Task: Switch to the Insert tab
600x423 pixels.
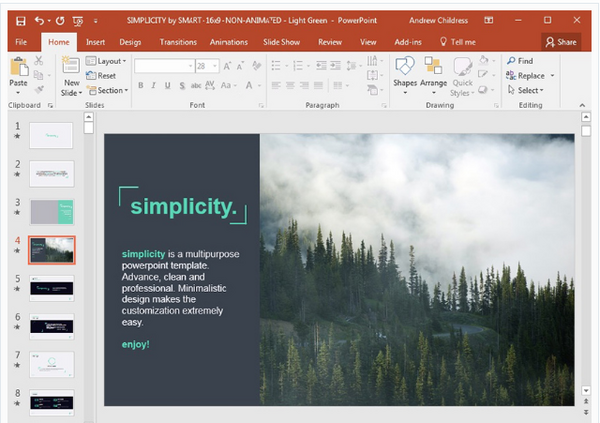Action: click(x=95, y=42)
